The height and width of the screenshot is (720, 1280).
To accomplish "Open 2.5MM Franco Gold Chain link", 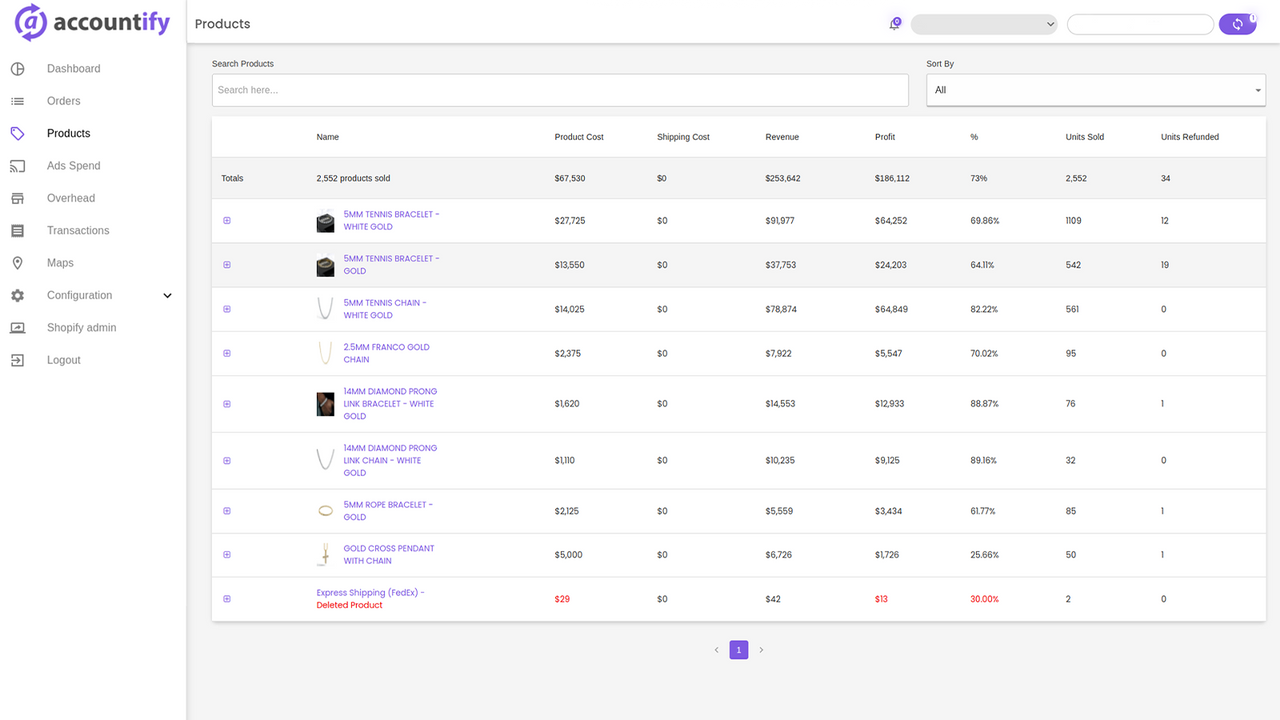I will tap(387, 353).
